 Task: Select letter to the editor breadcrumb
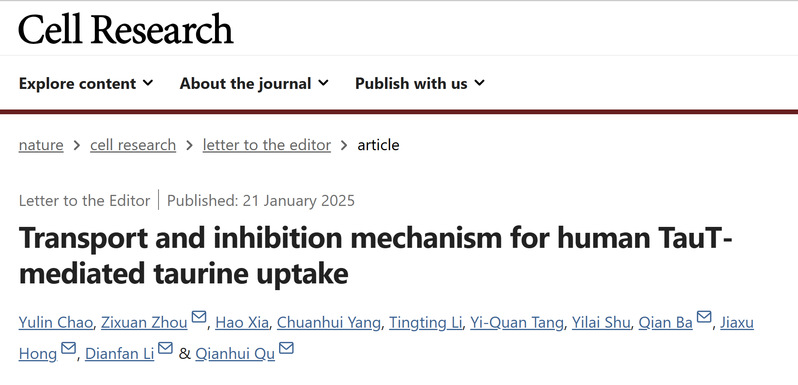coord(267,145)
